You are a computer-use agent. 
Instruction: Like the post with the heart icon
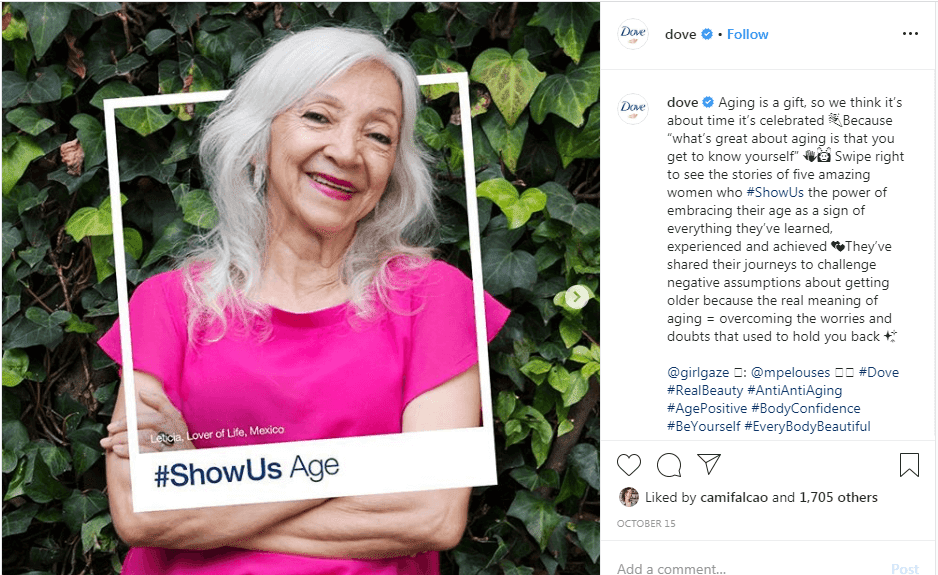tap(629, 465)
